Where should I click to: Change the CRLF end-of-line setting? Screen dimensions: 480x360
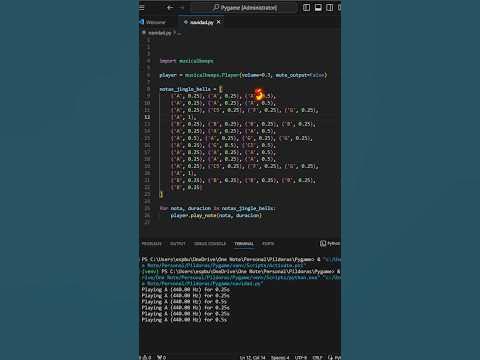coord(317,358)
